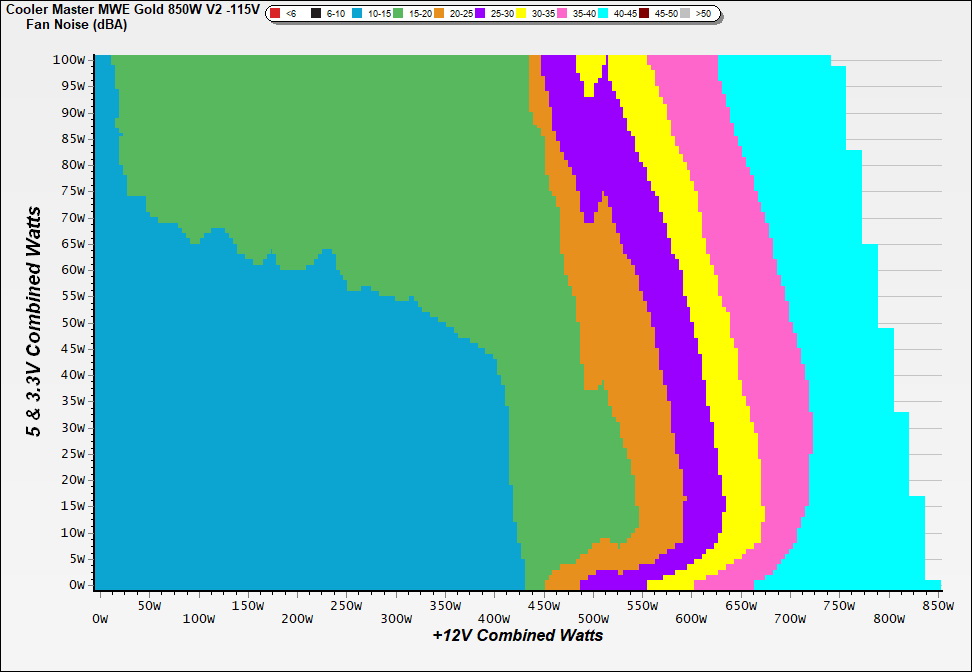This screenshot has width=972, height=672.
Task: Choose the pink 35-40 legend swatch
Action: [x=562, y=14]
